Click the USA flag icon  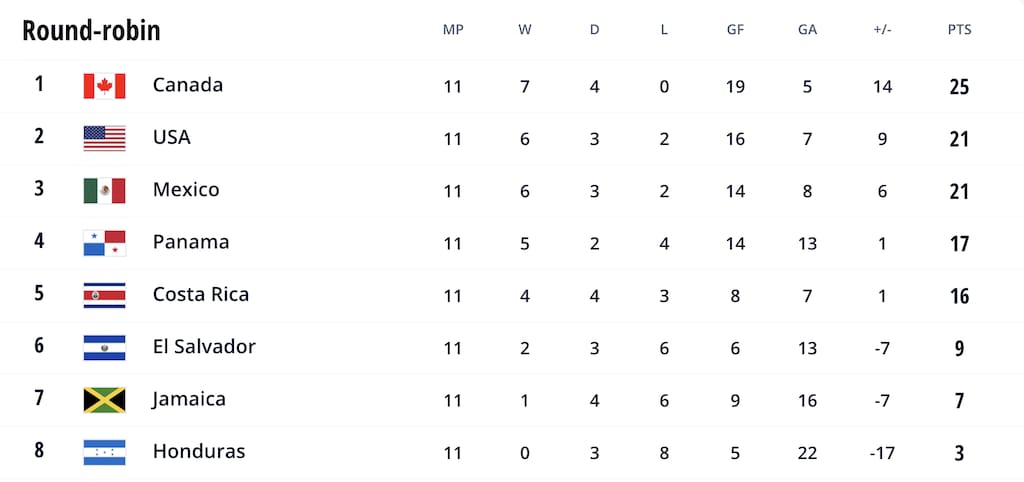(104, 138)
